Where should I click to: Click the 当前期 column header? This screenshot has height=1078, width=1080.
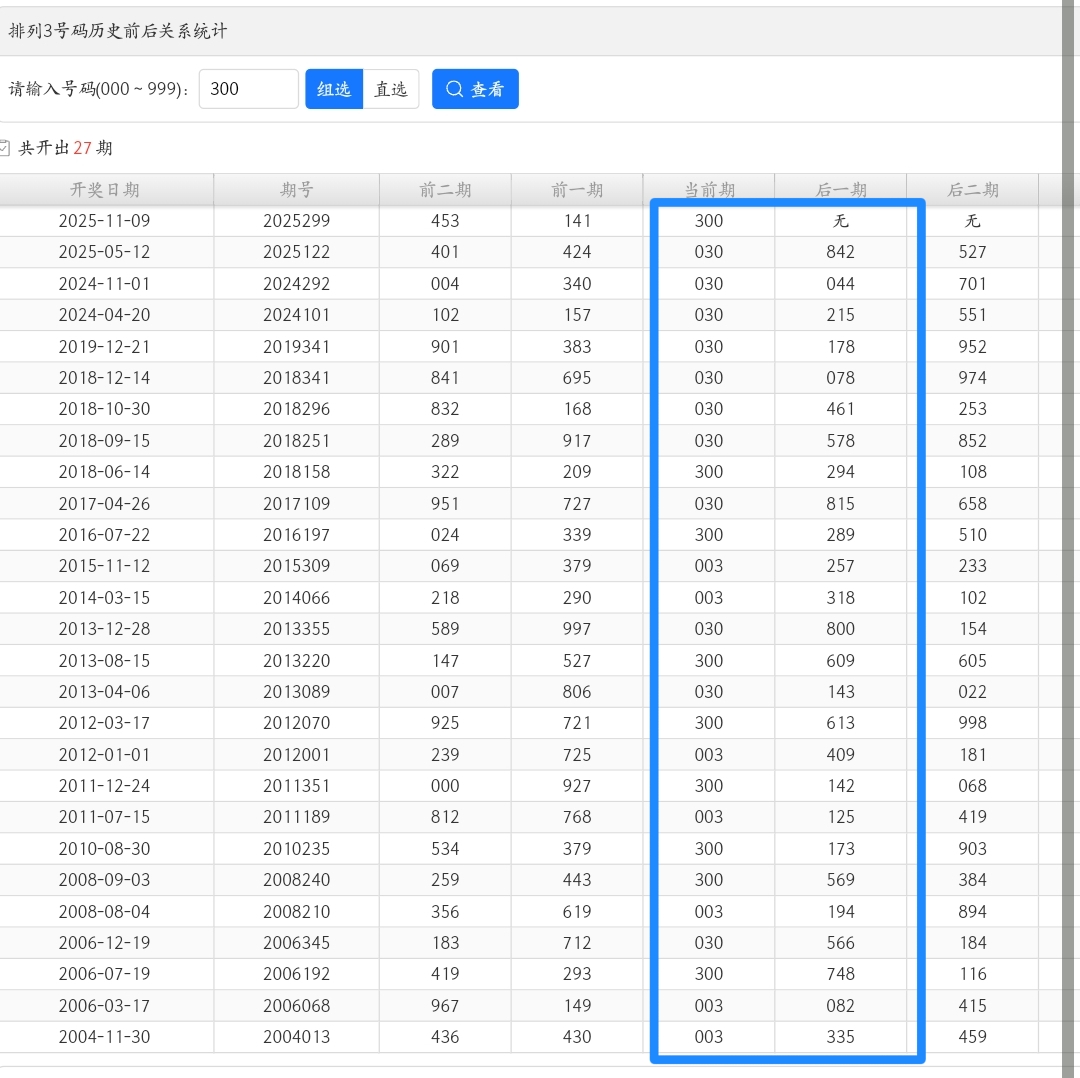click(x=709, y=190)
